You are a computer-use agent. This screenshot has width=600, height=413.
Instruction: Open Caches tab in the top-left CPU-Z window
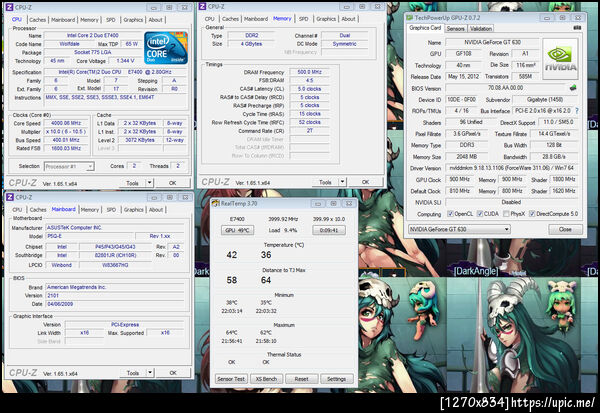[38, 20]
